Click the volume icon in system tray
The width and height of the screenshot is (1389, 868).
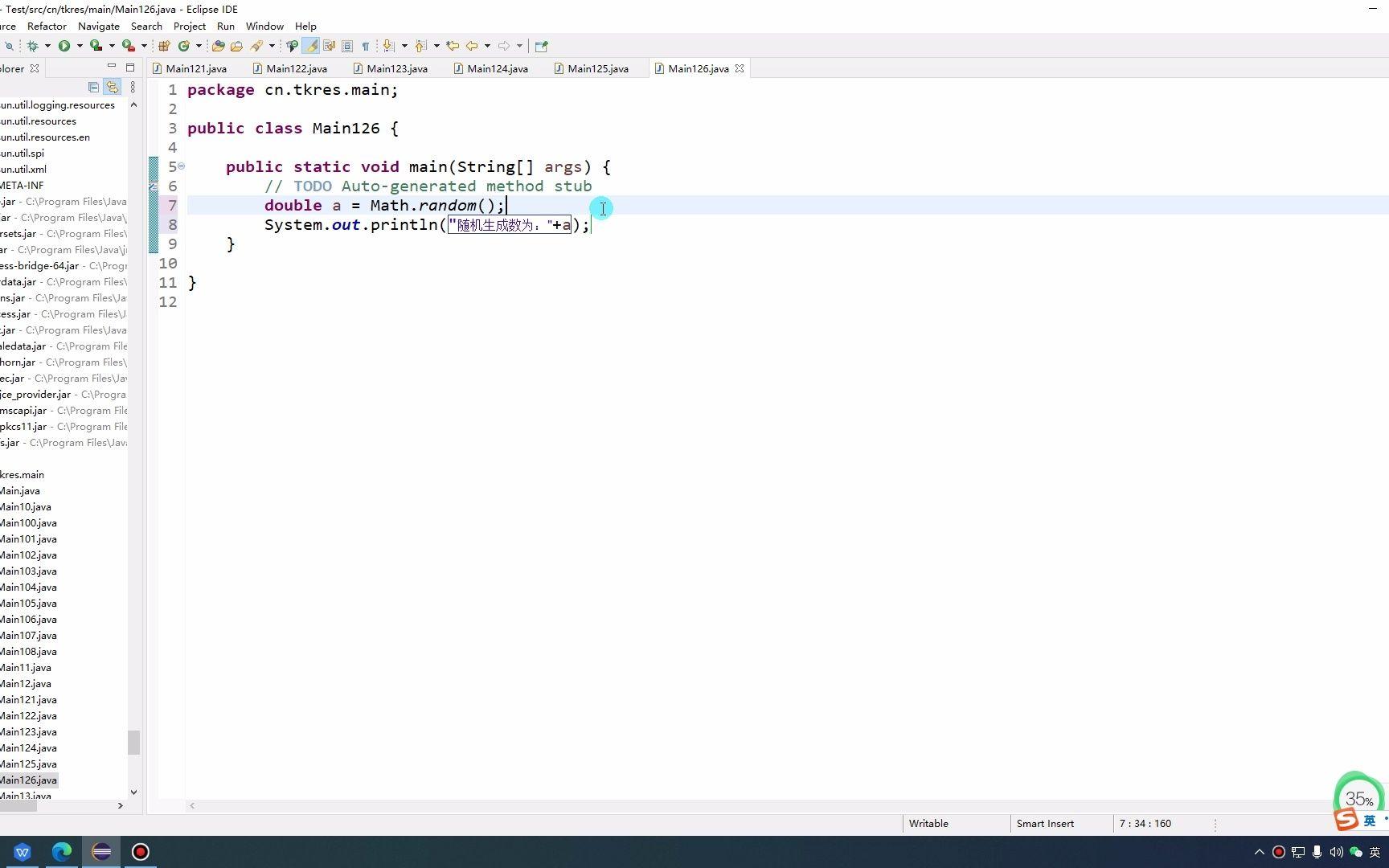coord(1336,852)
